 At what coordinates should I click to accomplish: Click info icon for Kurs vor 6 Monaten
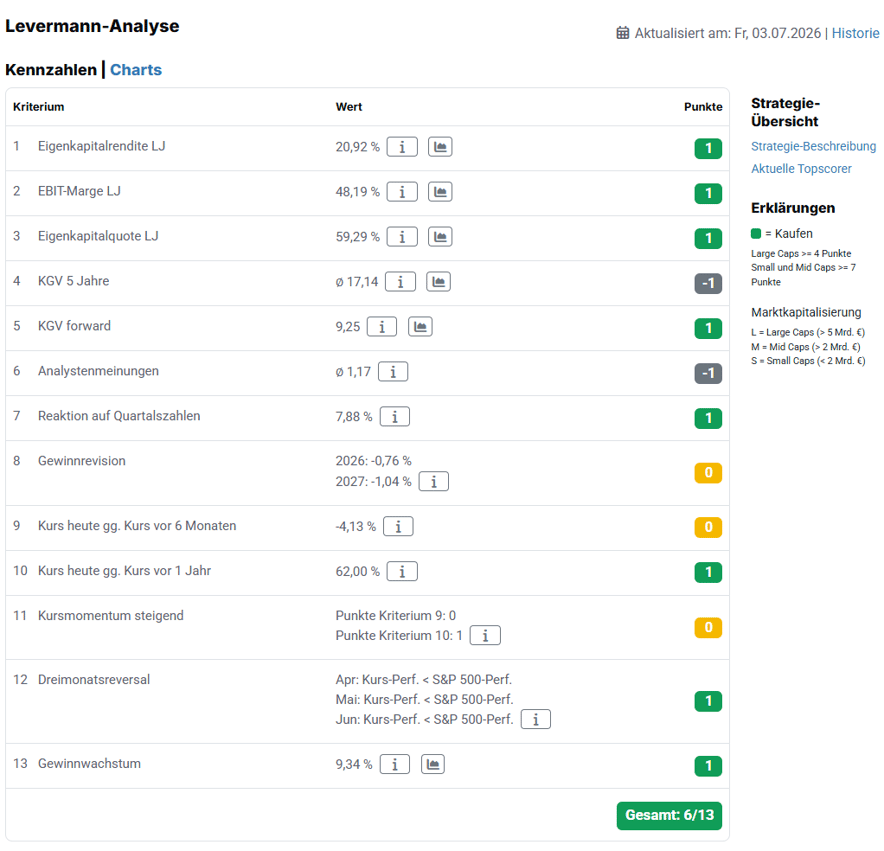pyautogui.click(x=398, y=526)
